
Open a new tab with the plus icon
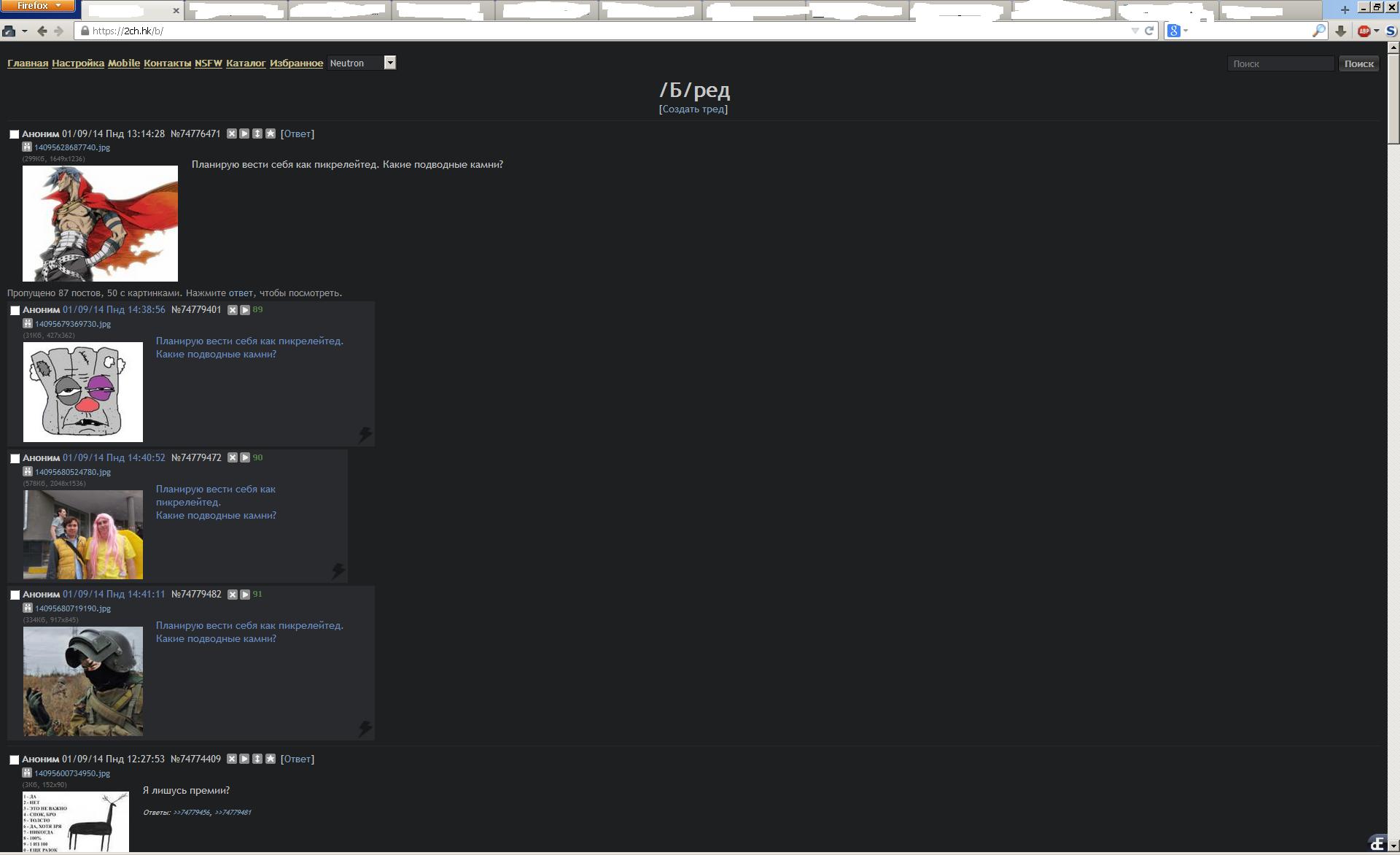pyautogui.click(x=1345, y=9)
